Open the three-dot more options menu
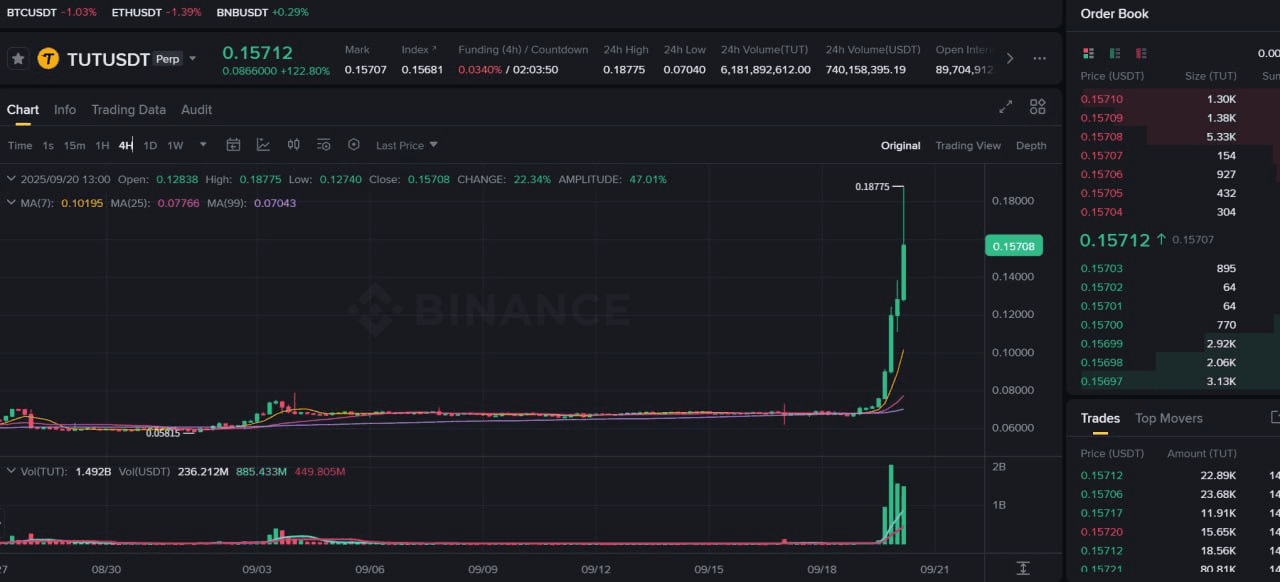Viewport: 1280px width, 582px height. [x=1040, y=59]
